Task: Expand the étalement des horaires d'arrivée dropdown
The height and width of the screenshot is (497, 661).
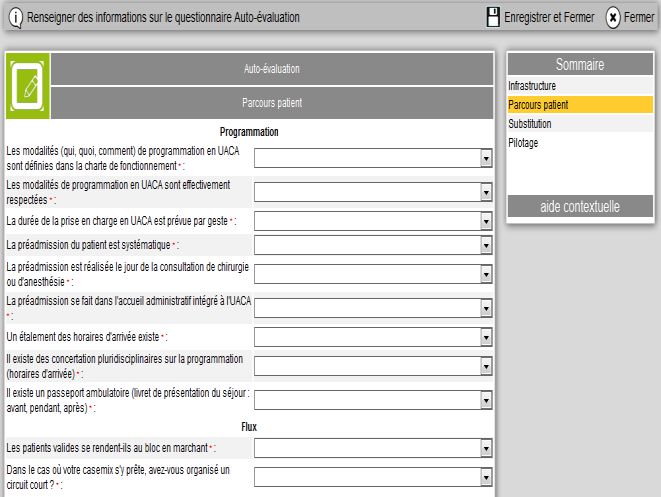Action: [x=486, y=338]
